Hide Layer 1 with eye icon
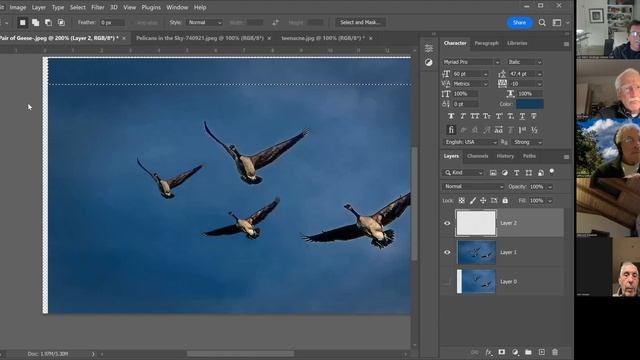 [x=447, y=252]
